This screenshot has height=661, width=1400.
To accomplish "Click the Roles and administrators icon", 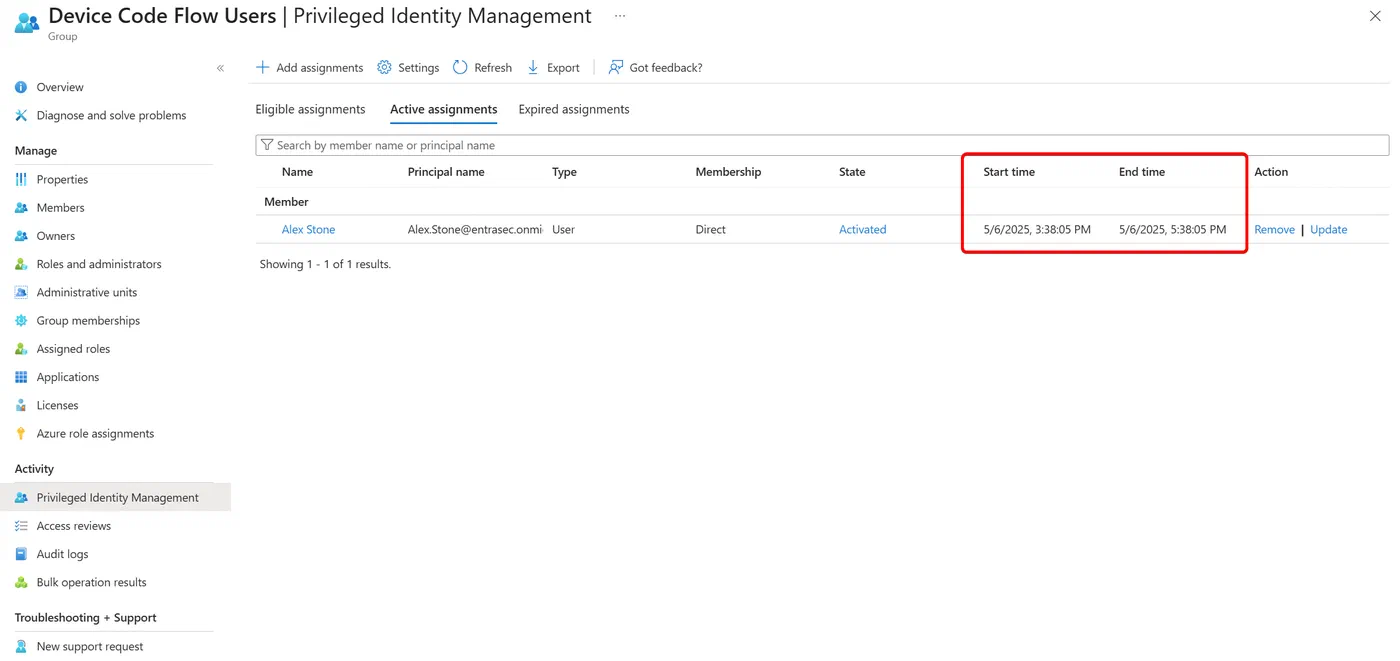I will (21, 264).
